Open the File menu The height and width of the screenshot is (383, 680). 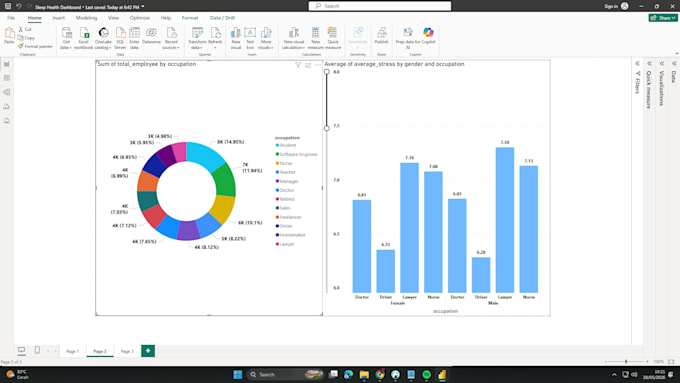pyautogui.click(x=11, y=18)
